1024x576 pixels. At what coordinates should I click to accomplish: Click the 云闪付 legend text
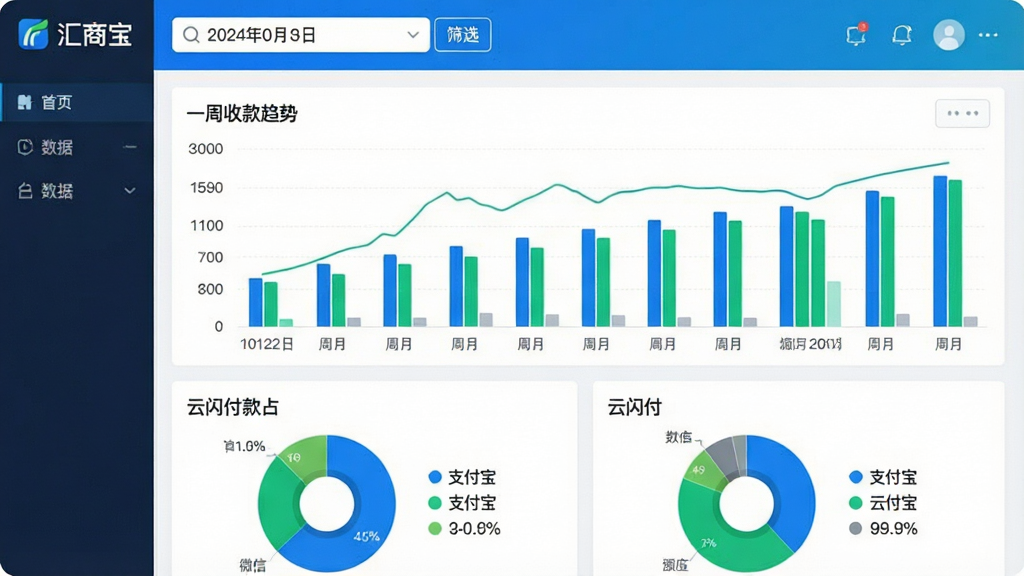(893, 503)
